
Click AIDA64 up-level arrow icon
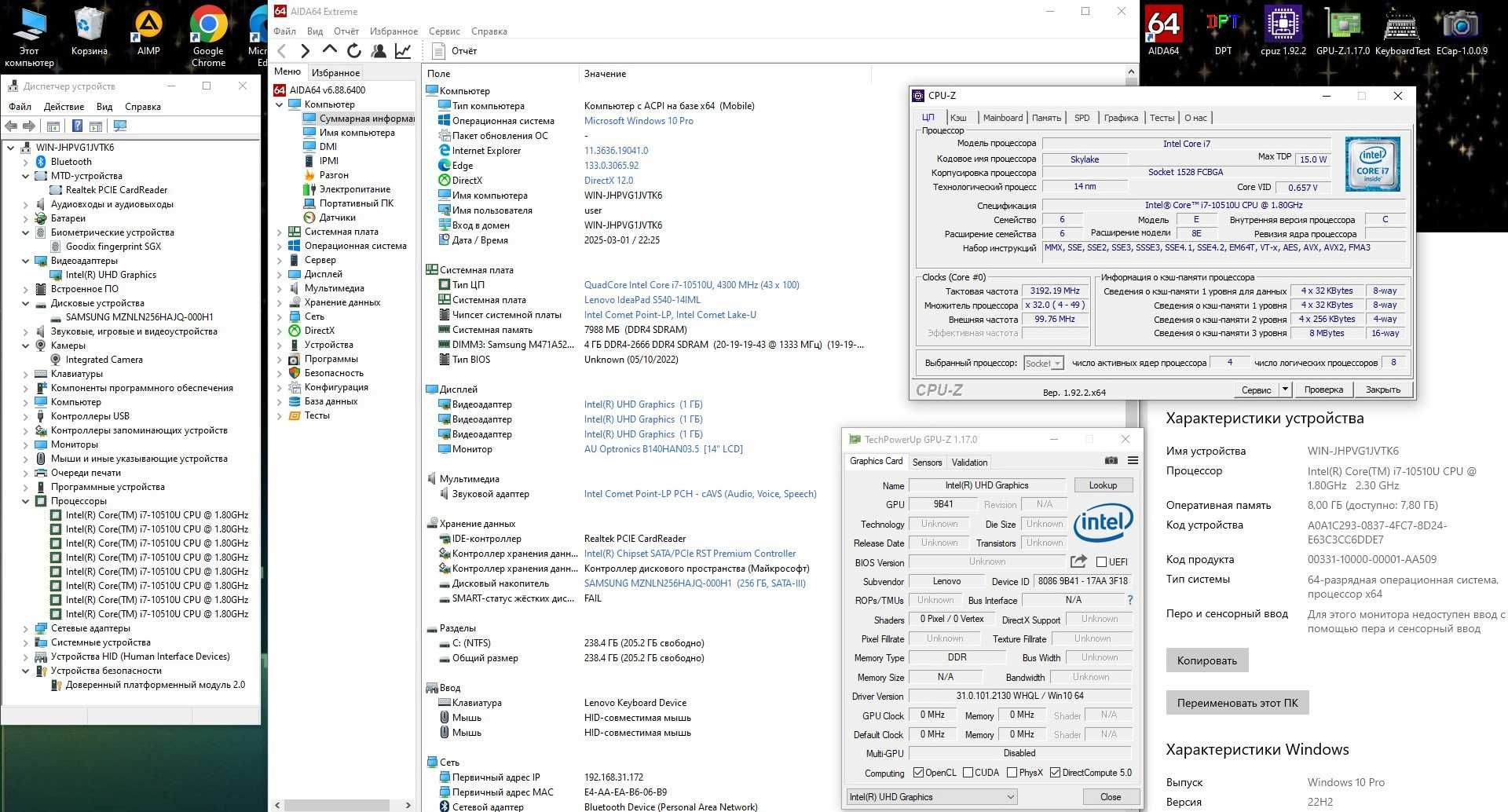point(330,50)
